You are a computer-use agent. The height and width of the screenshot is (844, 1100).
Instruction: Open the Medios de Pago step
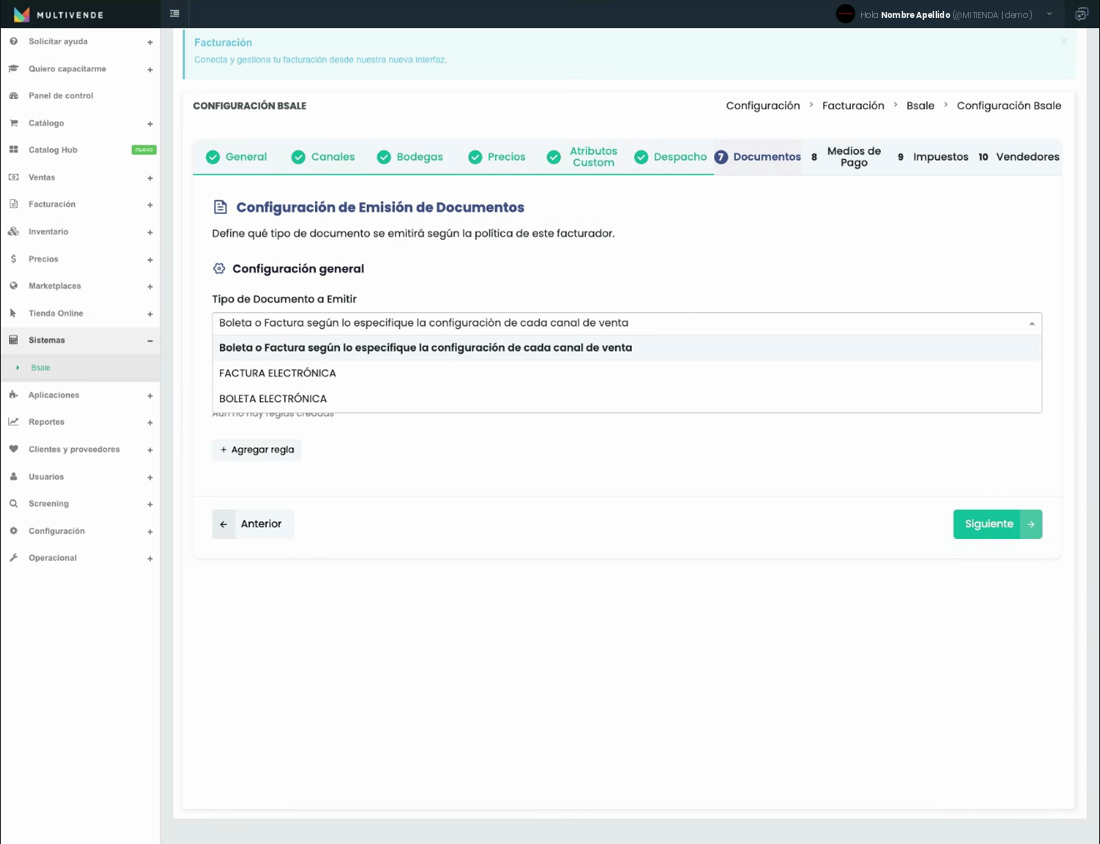pos(846,156)
